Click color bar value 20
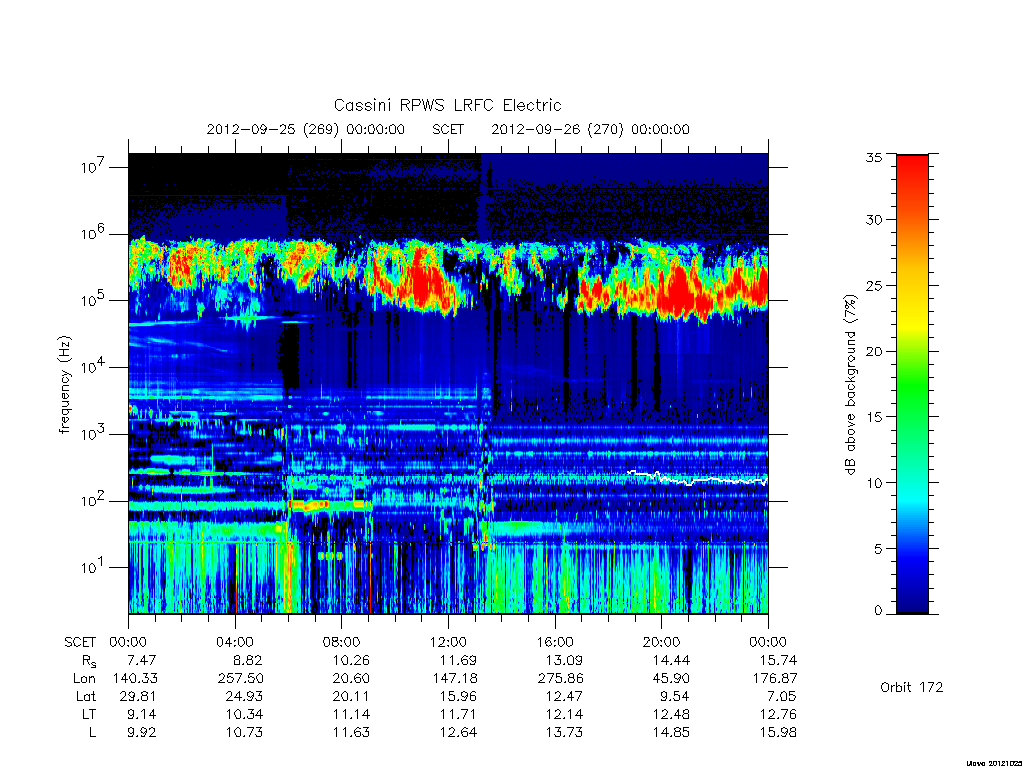1024x768 pixels. [873, 351]
